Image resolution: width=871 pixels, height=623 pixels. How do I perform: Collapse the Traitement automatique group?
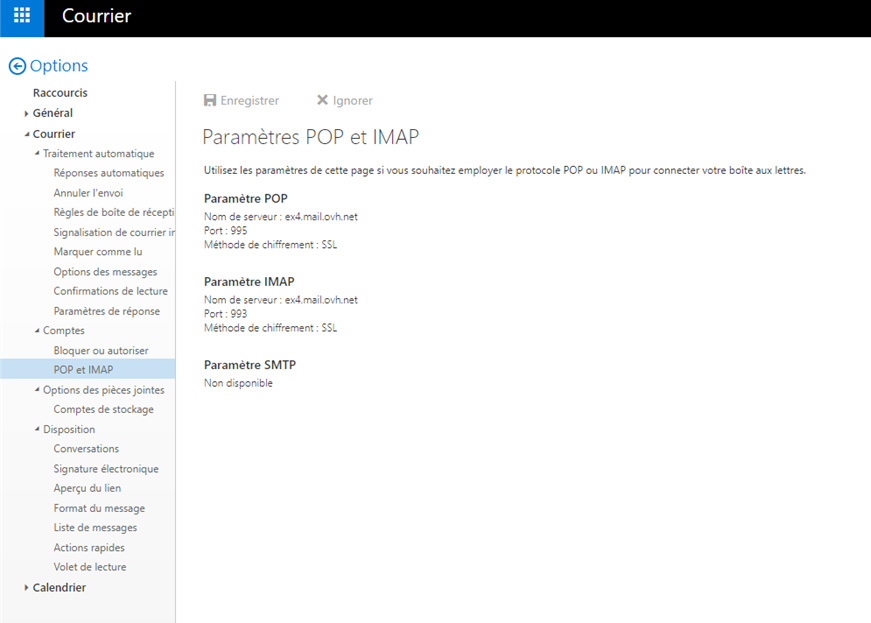(x=37, y=154)
